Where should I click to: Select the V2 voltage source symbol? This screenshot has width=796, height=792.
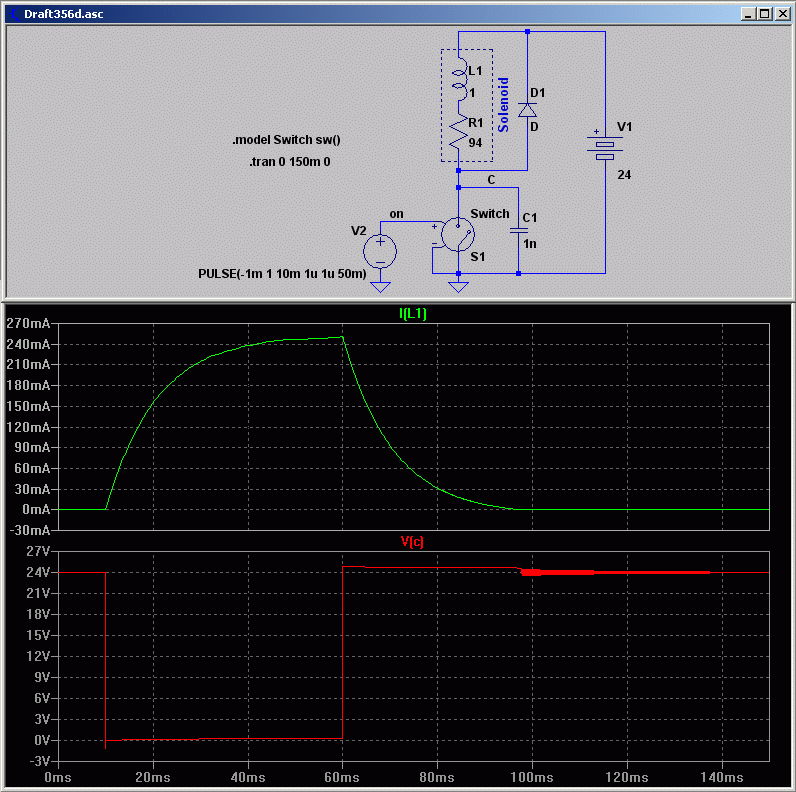coord(380,251)
